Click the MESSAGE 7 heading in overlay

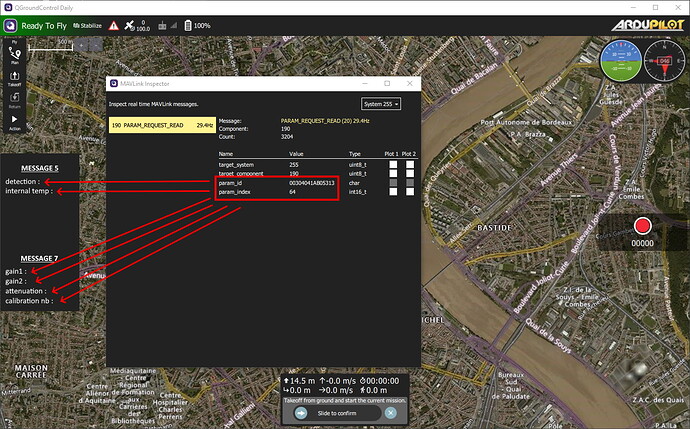(x=39, y=259)
